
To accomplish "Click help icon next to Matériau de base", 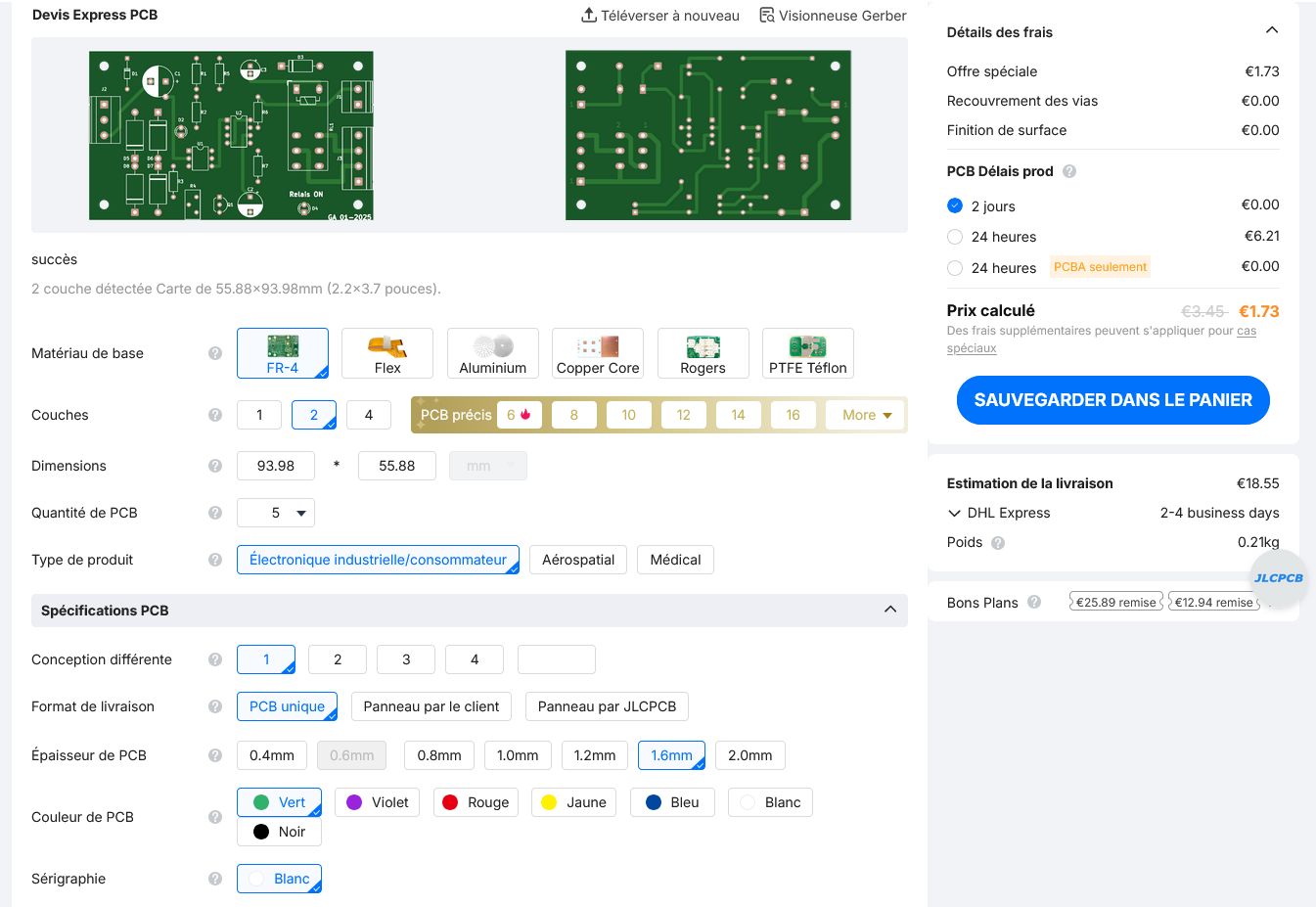I will pyautogui.click(x=215, y=353).
